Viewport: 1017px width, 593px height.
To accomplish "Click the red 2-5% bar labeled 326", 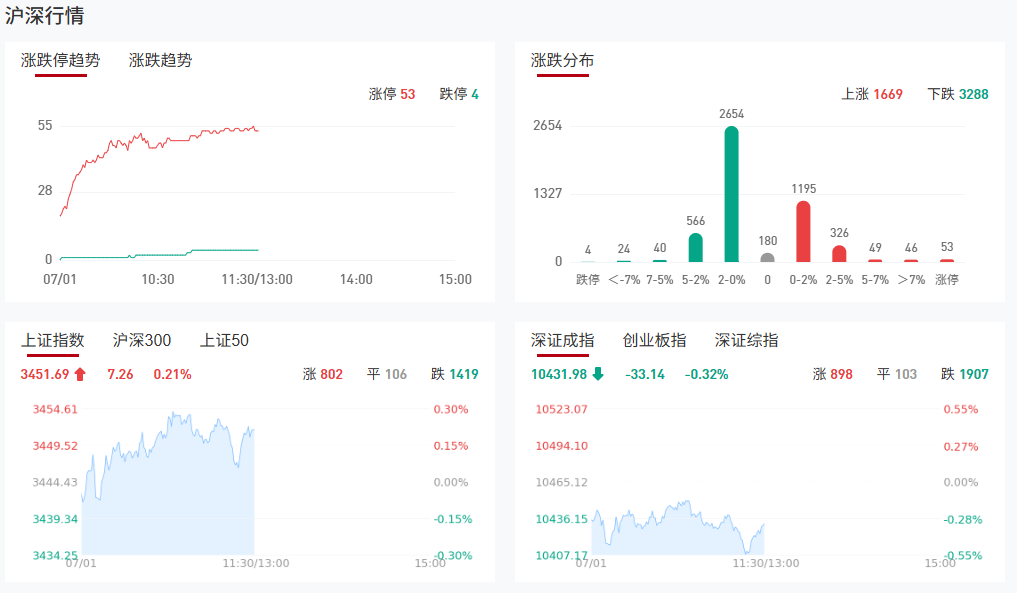I will [839, 253].
